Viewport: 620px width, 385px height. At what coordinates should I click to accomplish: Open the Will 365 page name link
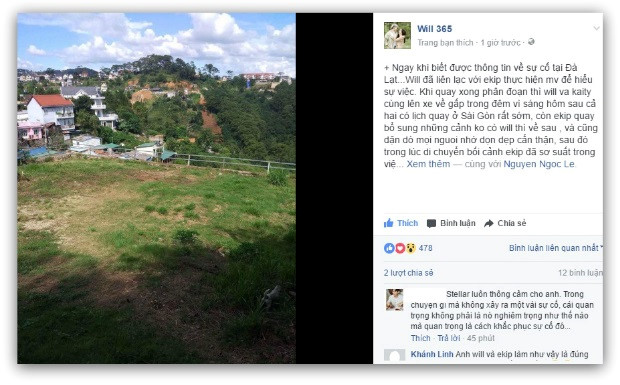click(x=434, y=29)
